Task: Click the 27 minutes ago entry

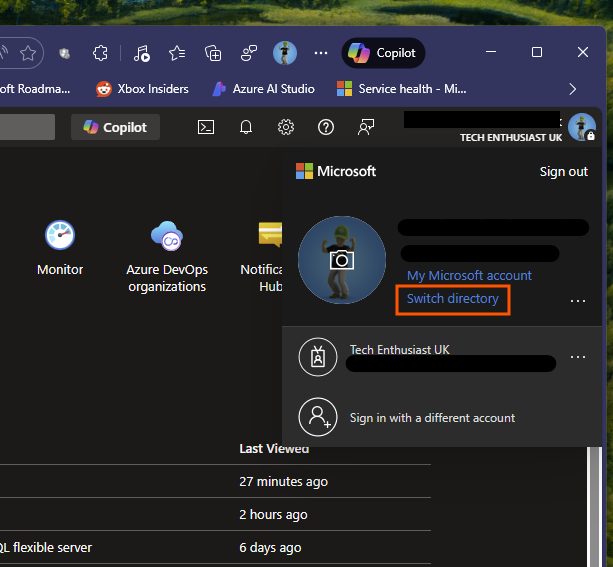Action: click(283, 482)
